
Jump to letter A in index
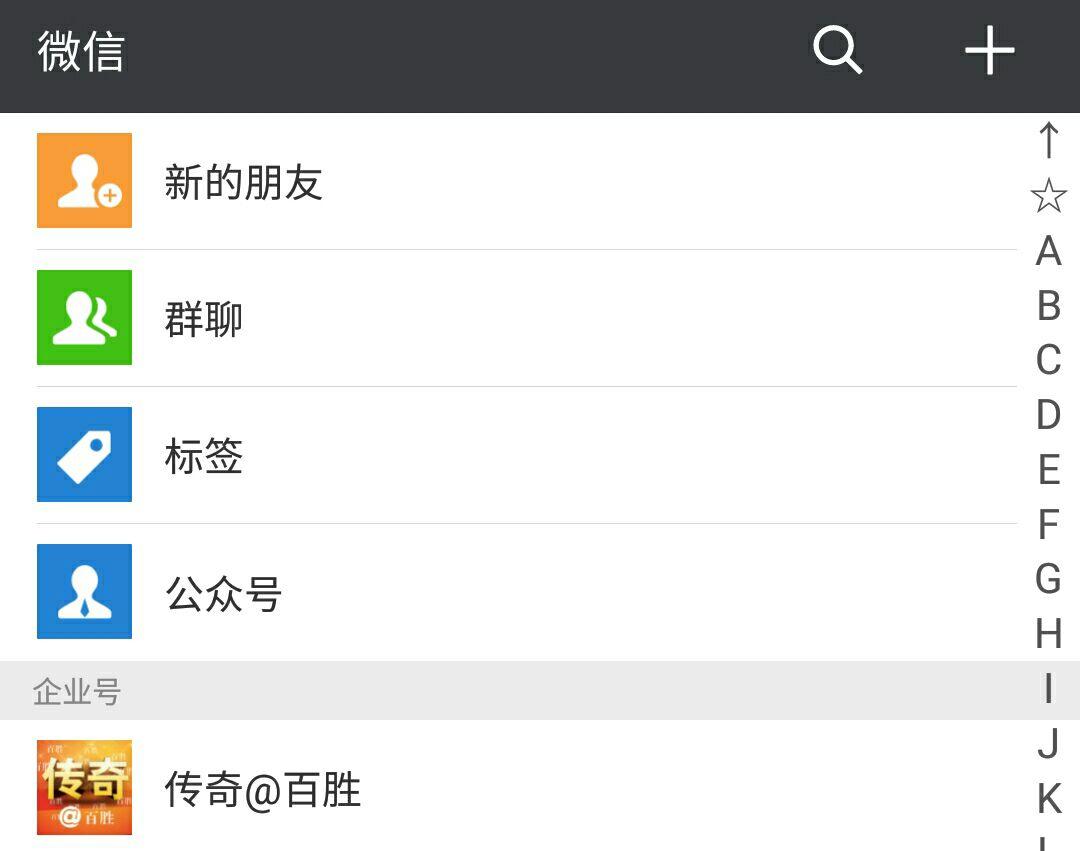point(1048,251)
